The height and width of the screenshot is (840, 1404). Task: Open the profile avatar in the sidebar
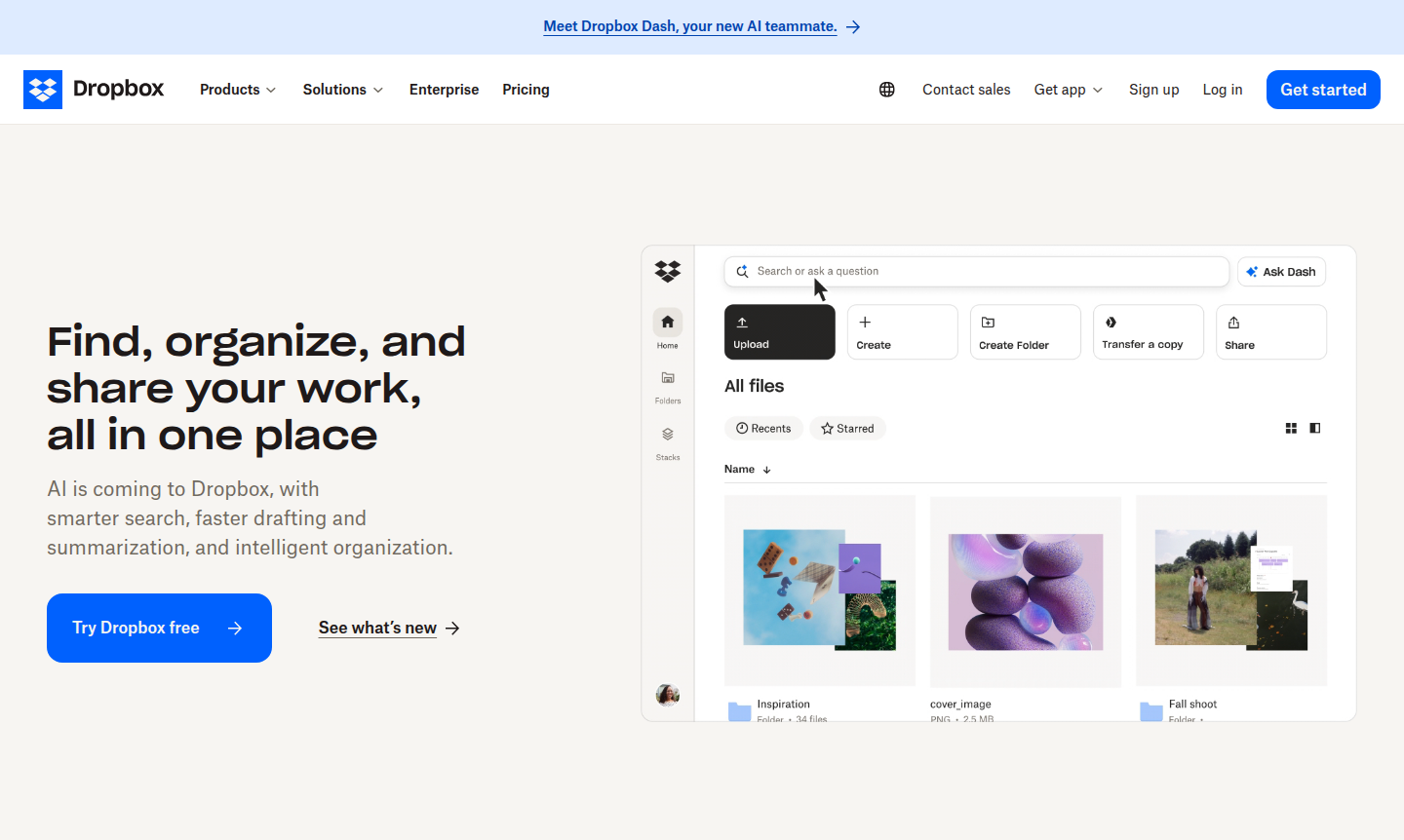point(667,695)
